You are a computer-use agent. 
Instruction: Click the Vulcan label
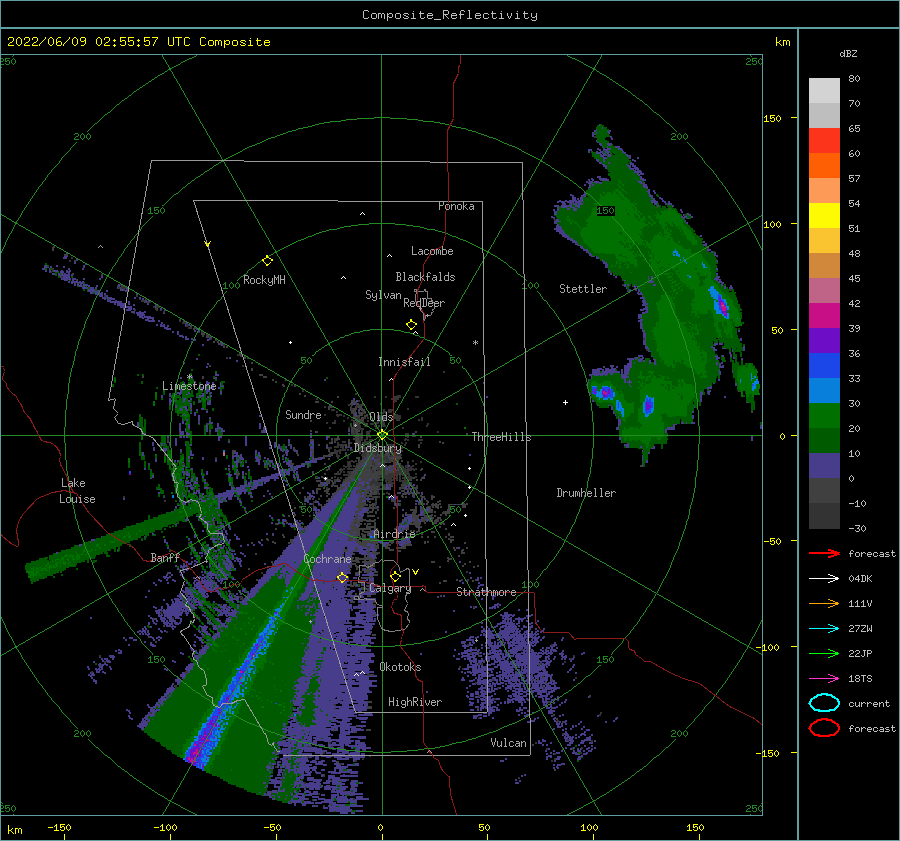[x=508, y=743]
